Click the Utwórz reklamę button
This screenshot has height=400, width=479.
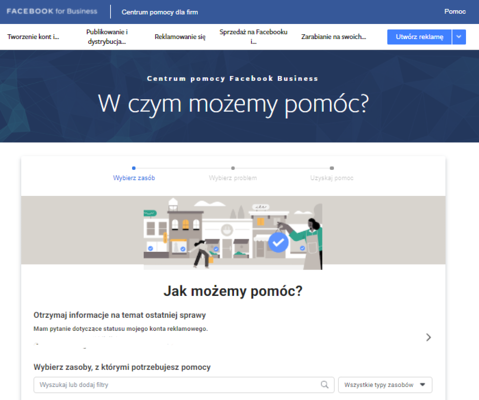419,37
